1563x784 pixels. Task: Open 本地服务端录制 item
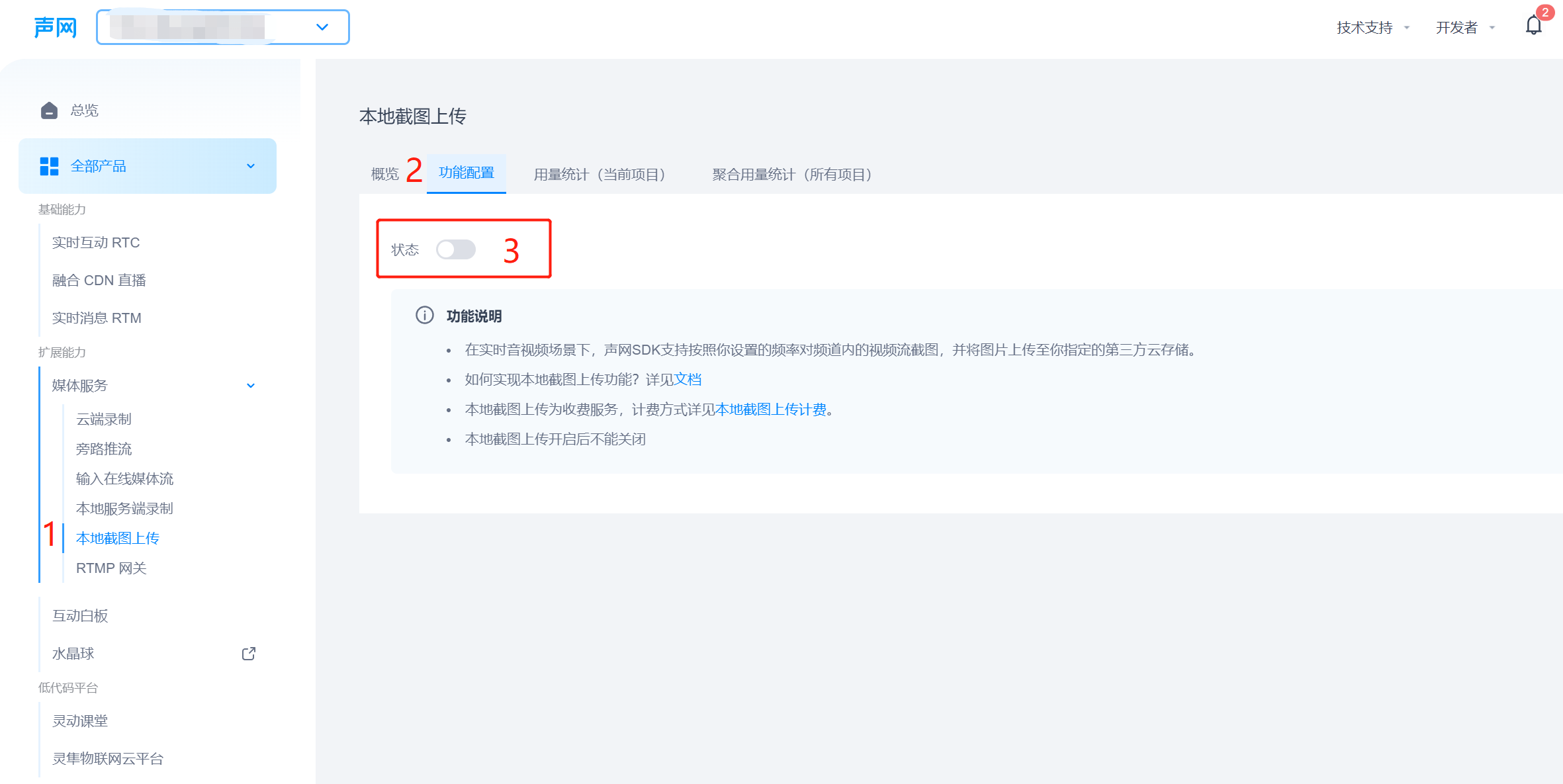point(124,509)
